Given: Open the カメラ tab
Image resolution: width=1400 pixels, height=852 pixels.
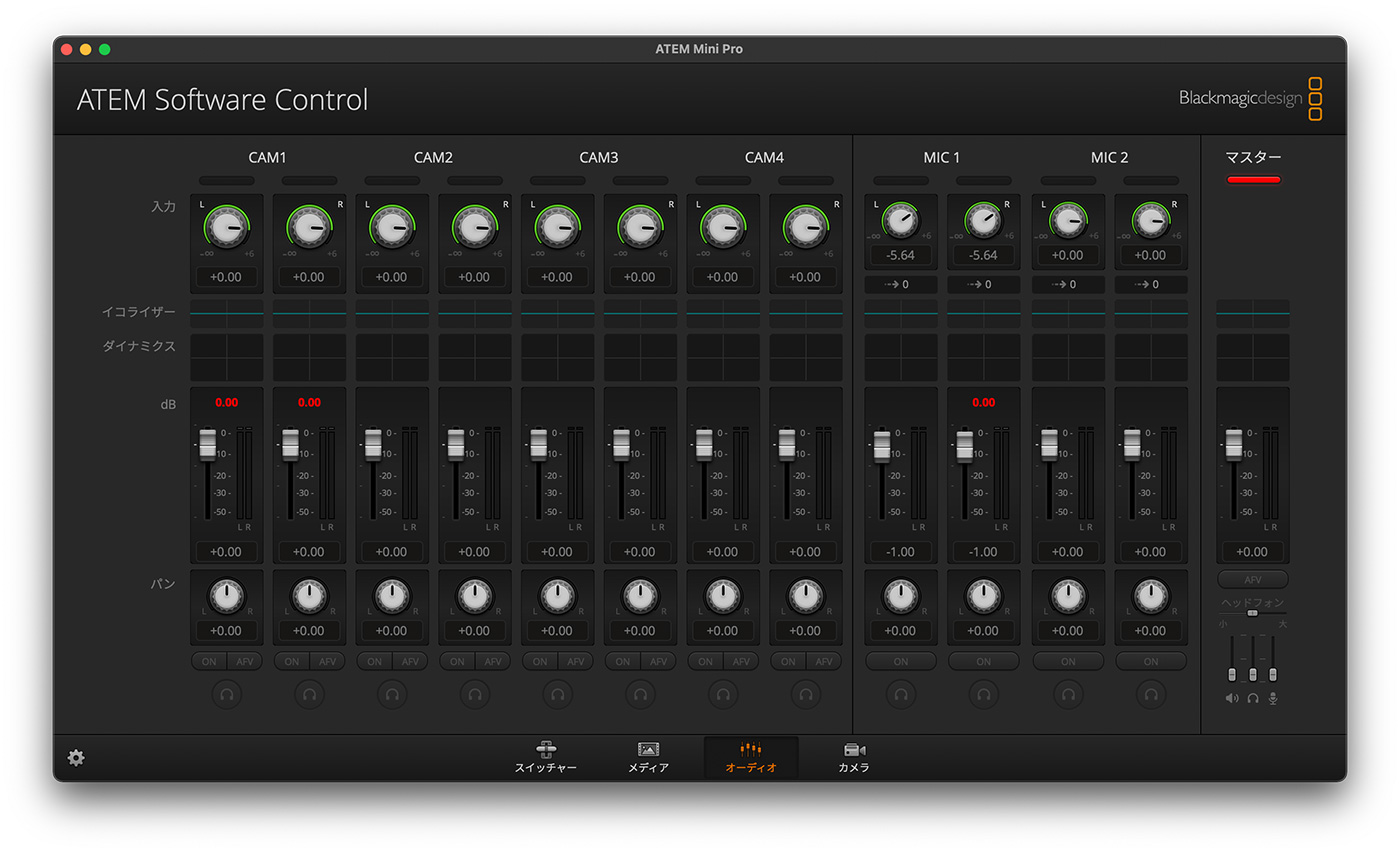Looking at the screenshot, I should (x=853, y=758).
